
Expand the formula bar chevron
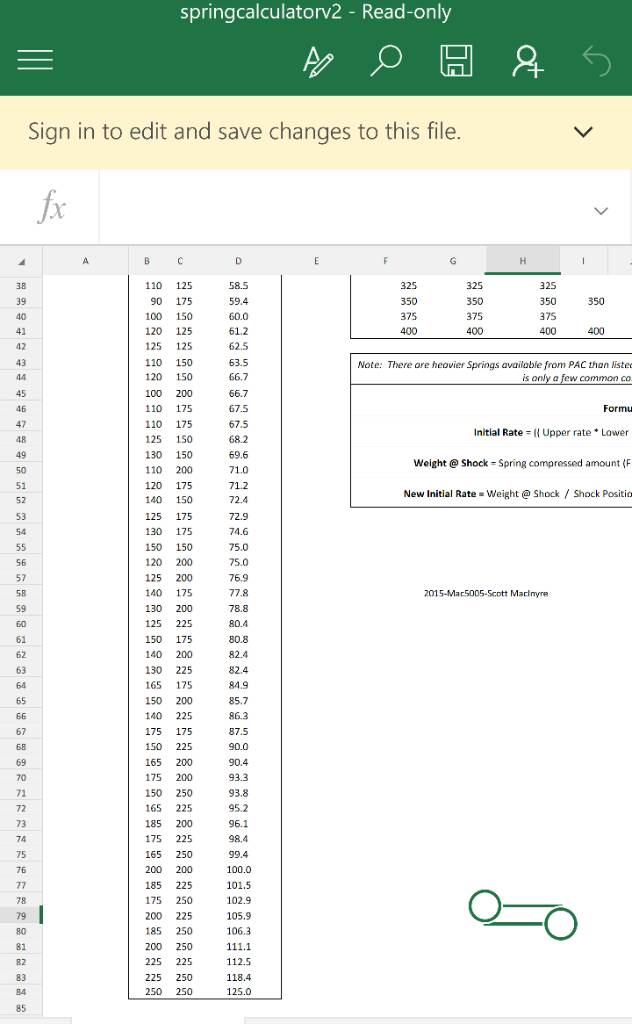tap(600, 210)
